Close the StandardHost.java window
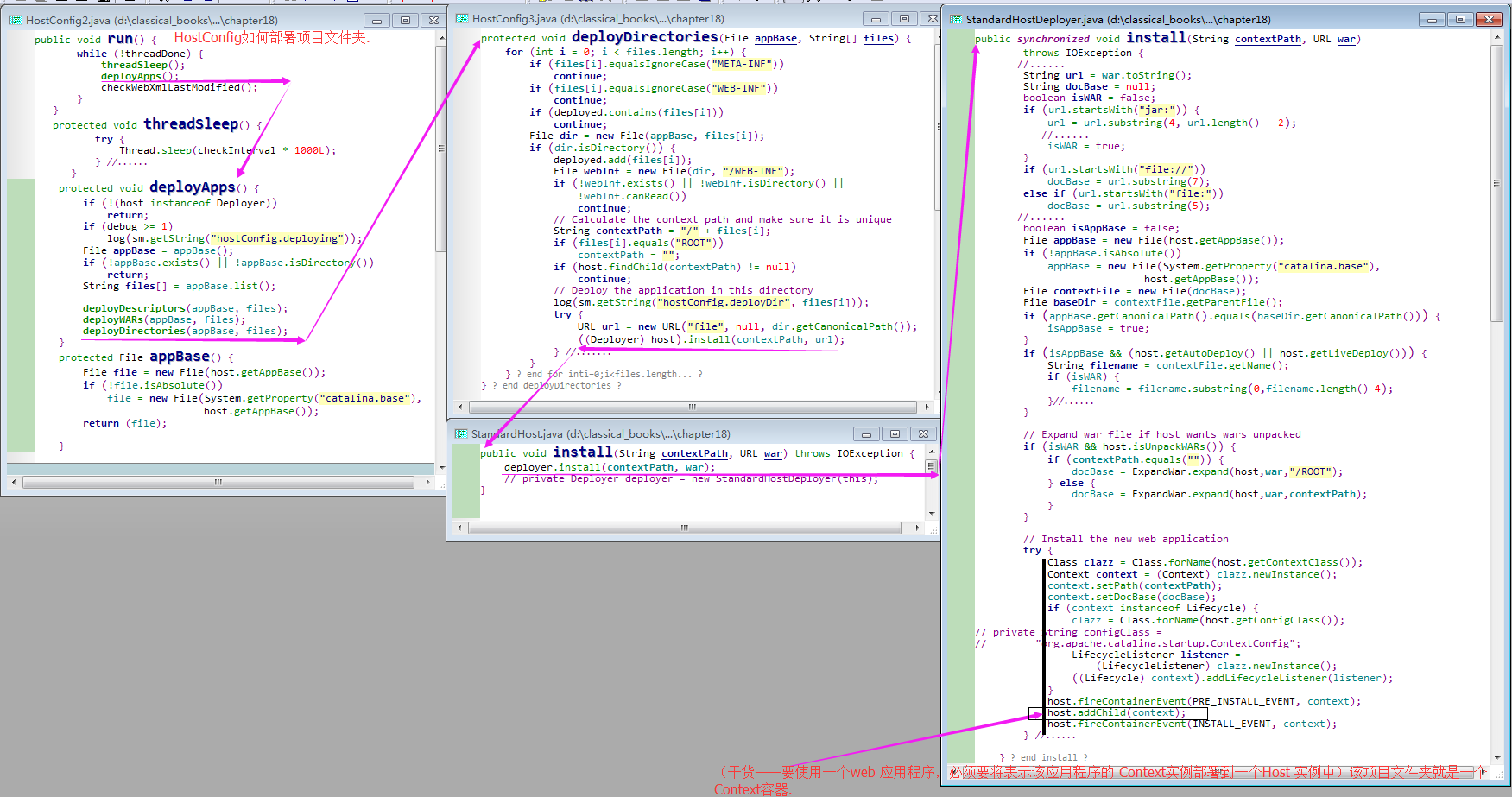This screenshot has height=797, width=1512. 923,433
